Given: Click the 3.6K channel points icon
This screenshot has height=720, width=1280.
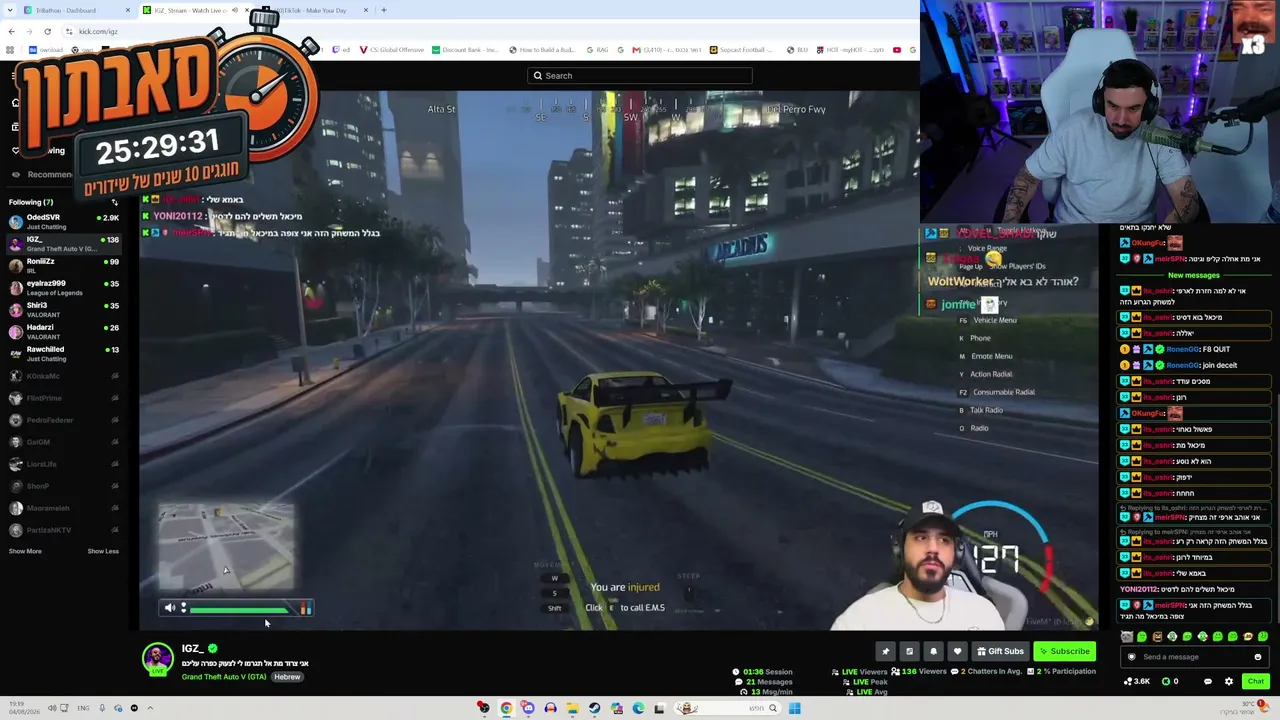Looking at the screenshot, I should tap(1138, 681).
